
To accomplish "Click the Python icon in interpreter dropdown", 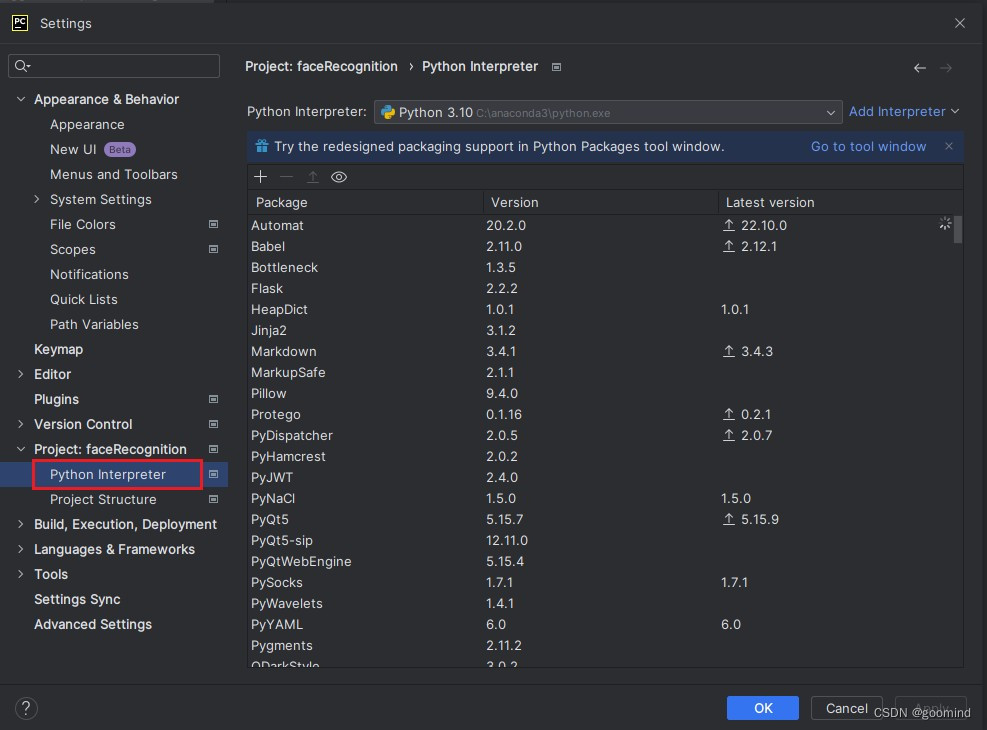I will pyautogui.click(x=388, y=112).
